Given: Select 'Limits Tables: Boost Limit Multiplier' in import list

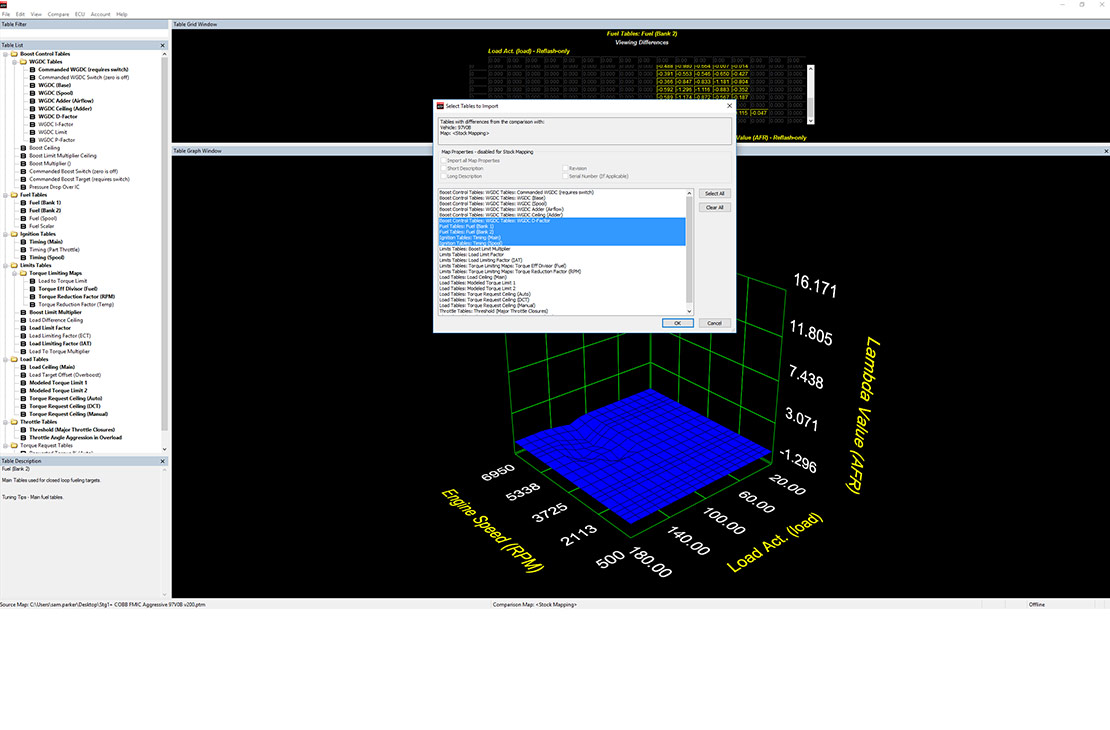Looking at the screenshot, I should (x=562, y=249).
